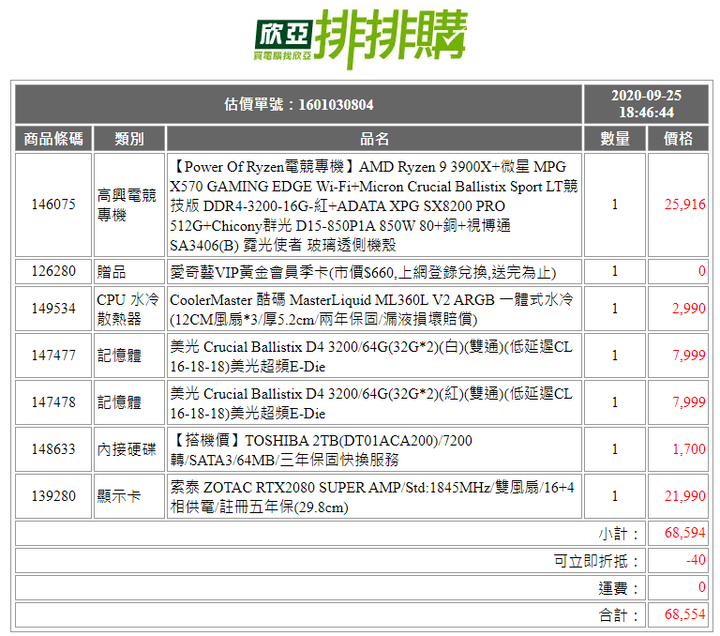Select the 高興電競專機 category cell
Viewport: 720px width, 636px height.
click(x=129, y=205)
